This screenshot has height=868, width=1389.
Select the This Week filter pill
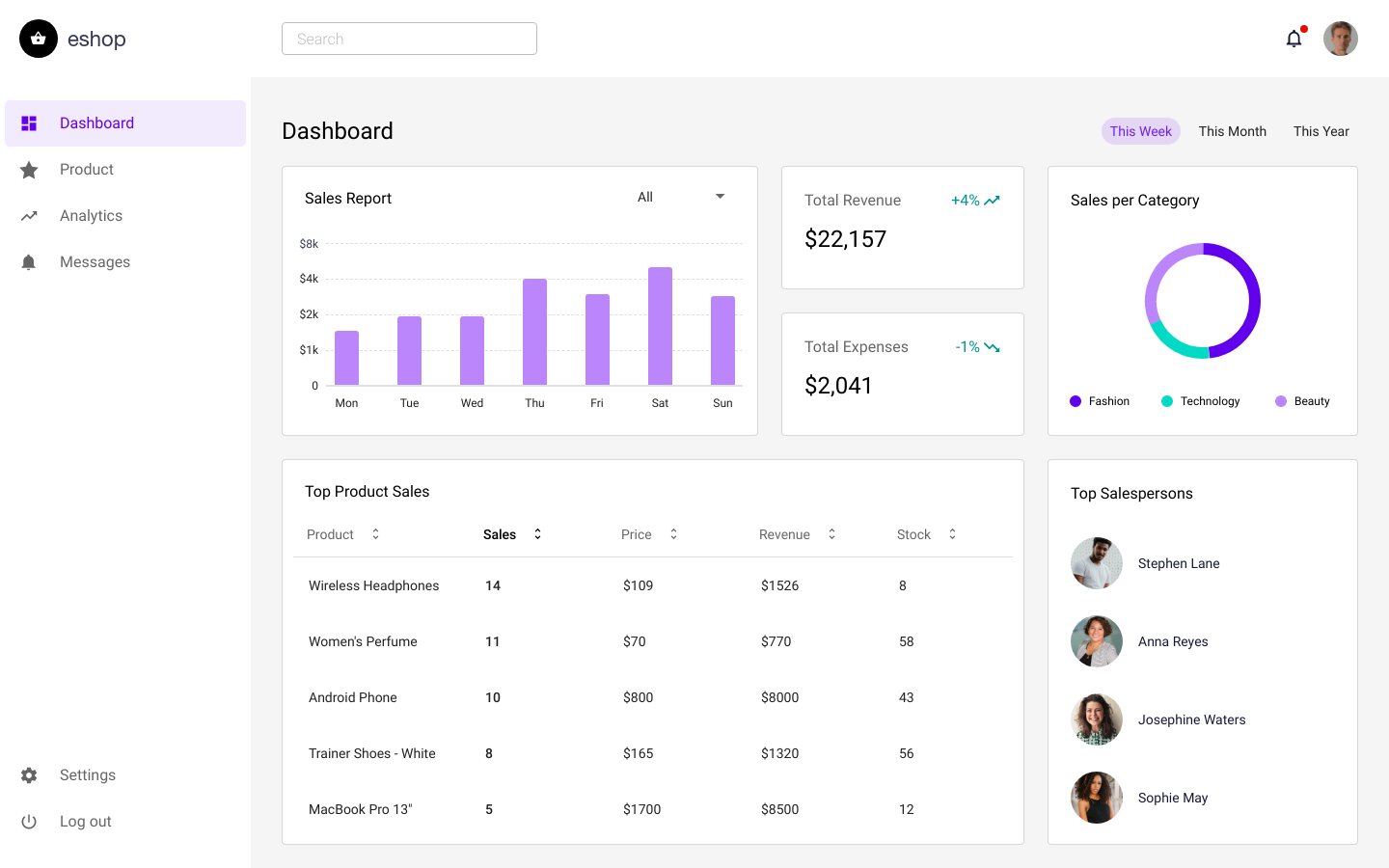point(1140,131)
